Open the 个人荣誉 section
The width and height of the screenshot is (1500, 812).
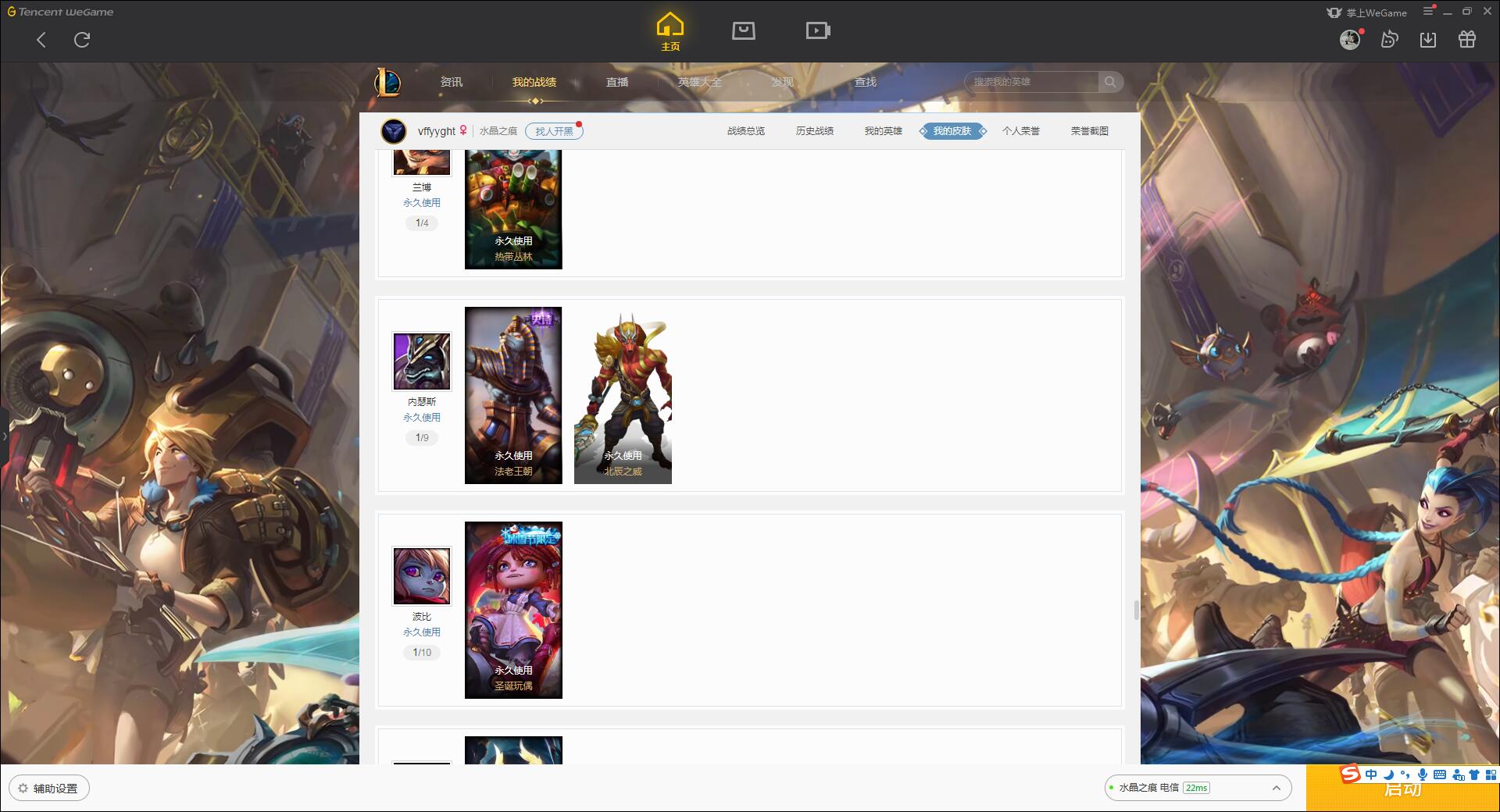pyautogui.click(x=1021, y=131)
